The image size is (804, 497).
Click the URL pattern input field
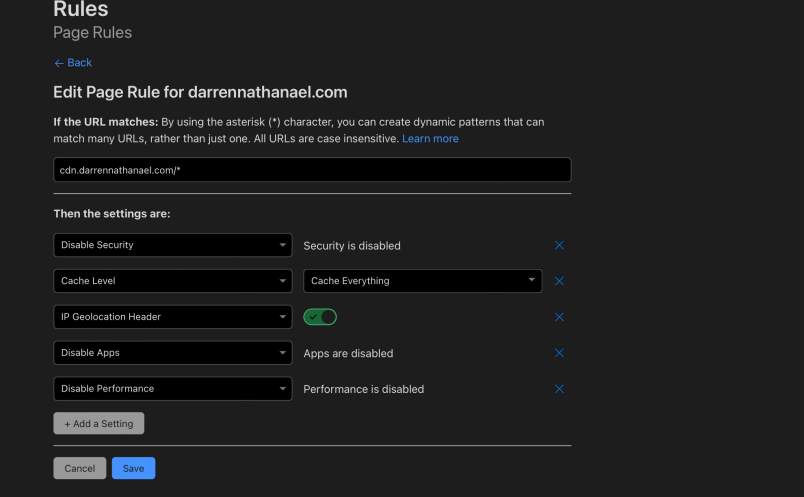point(311,170)
